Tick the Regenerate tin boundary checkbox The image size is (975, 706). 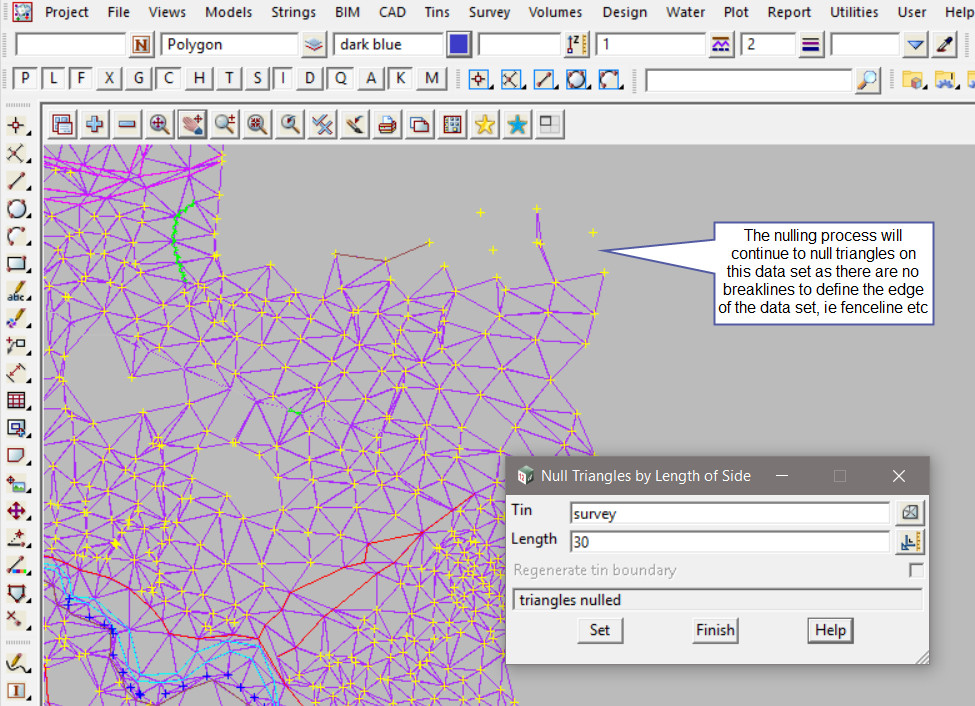[x=915, y=570]
